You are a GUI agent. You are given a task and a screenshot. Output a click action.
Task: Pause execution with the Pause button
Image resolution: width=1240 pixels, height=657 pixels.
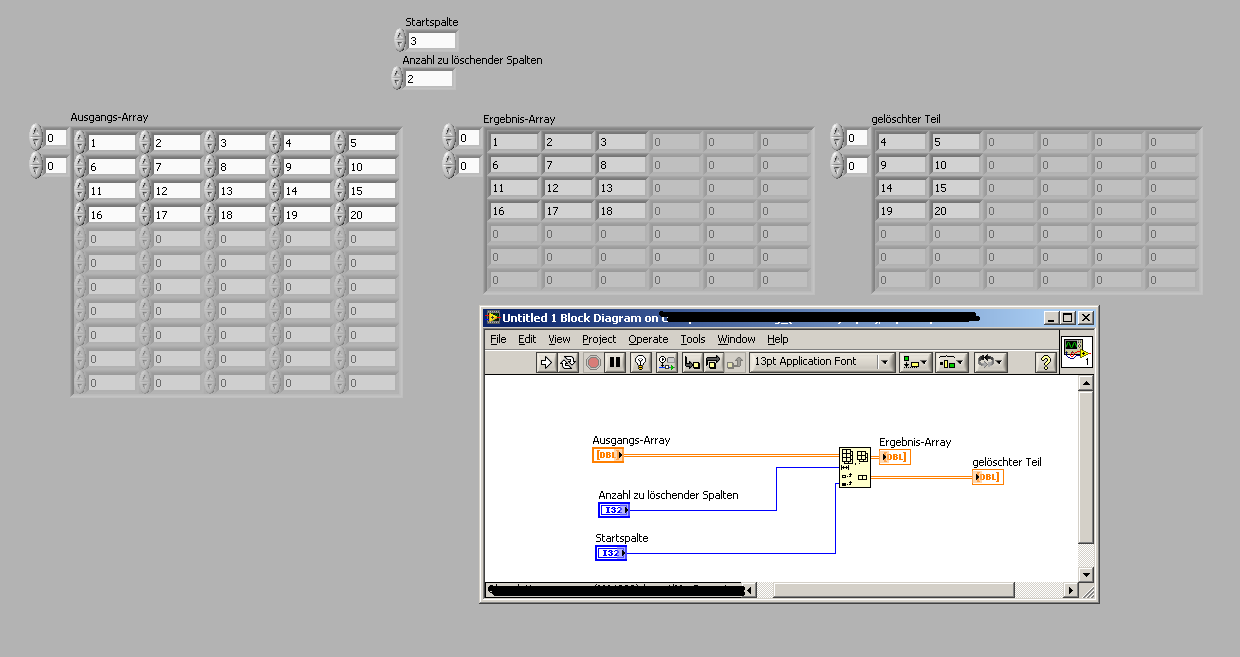coord(615,362)
